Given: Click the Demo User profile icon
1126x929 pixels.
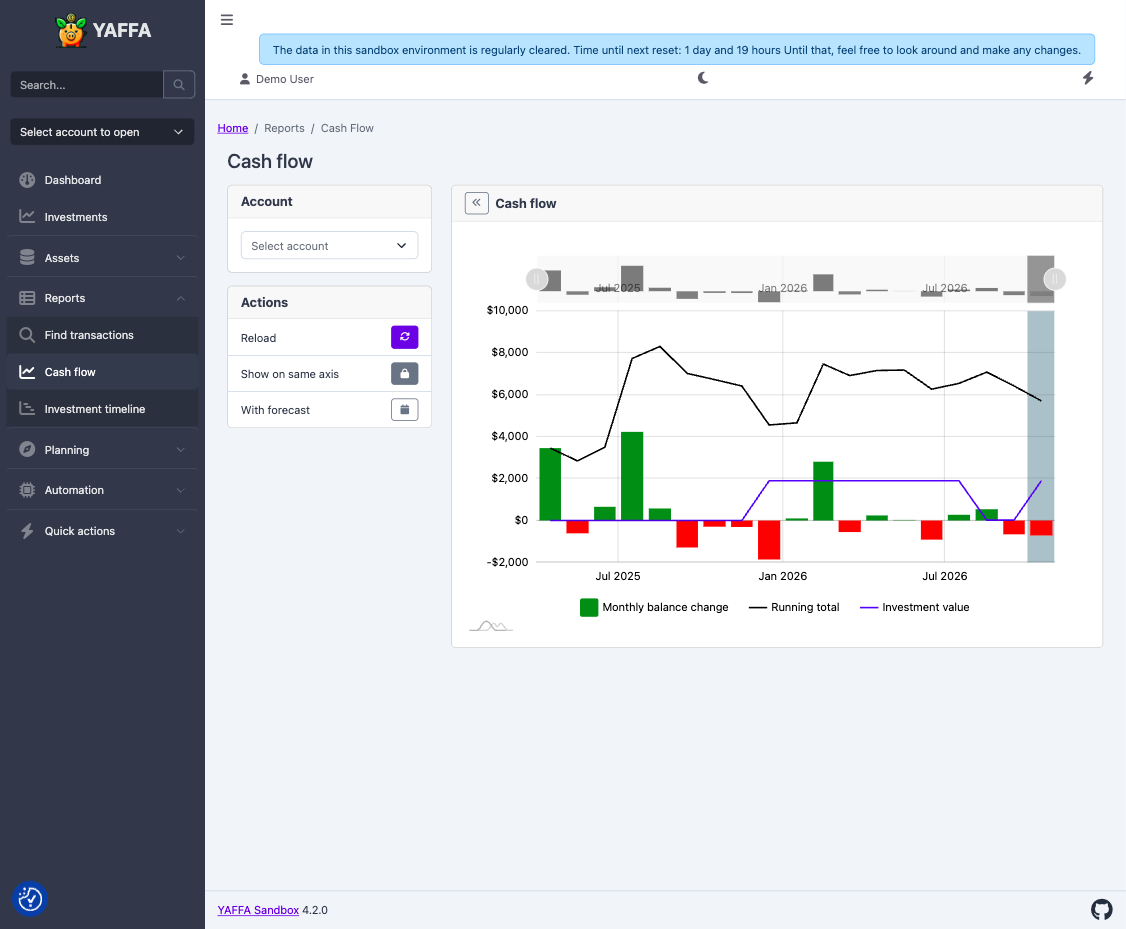Looking at the screenshot, I should pyautogui.click(x=245, y=79).
